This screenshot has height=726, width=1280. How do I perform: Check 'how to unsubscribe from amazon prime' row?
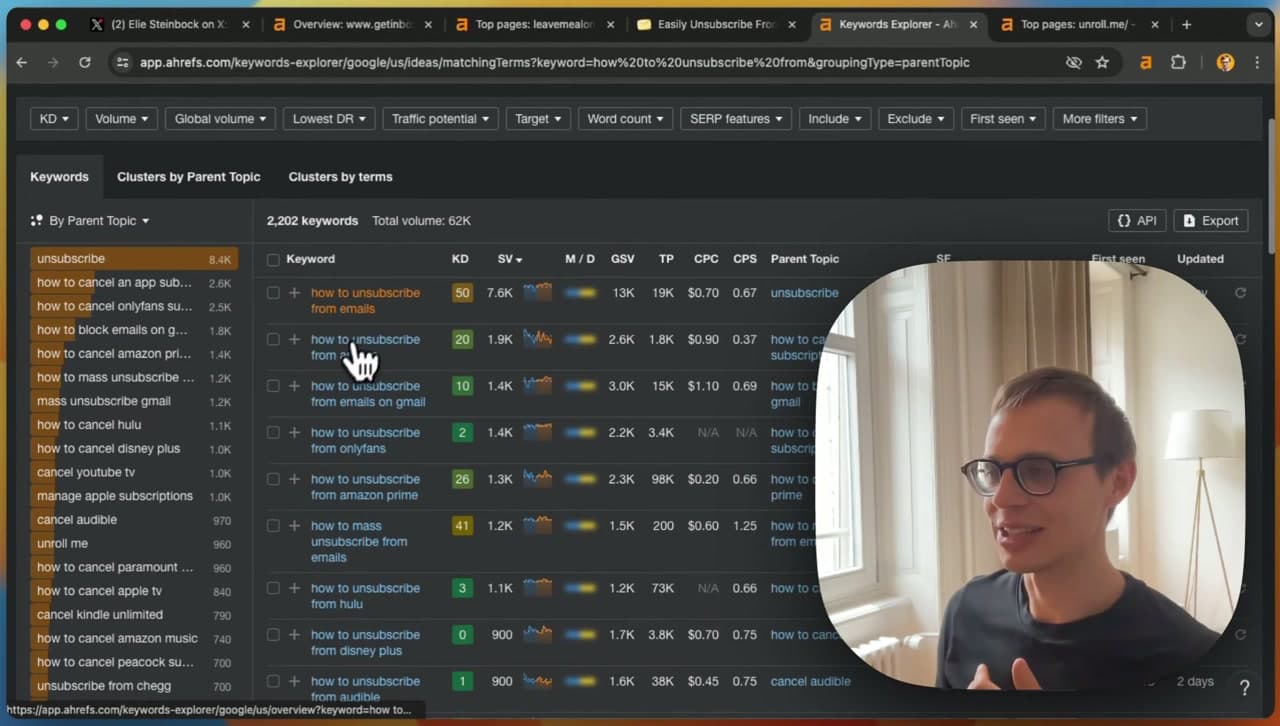273,479
